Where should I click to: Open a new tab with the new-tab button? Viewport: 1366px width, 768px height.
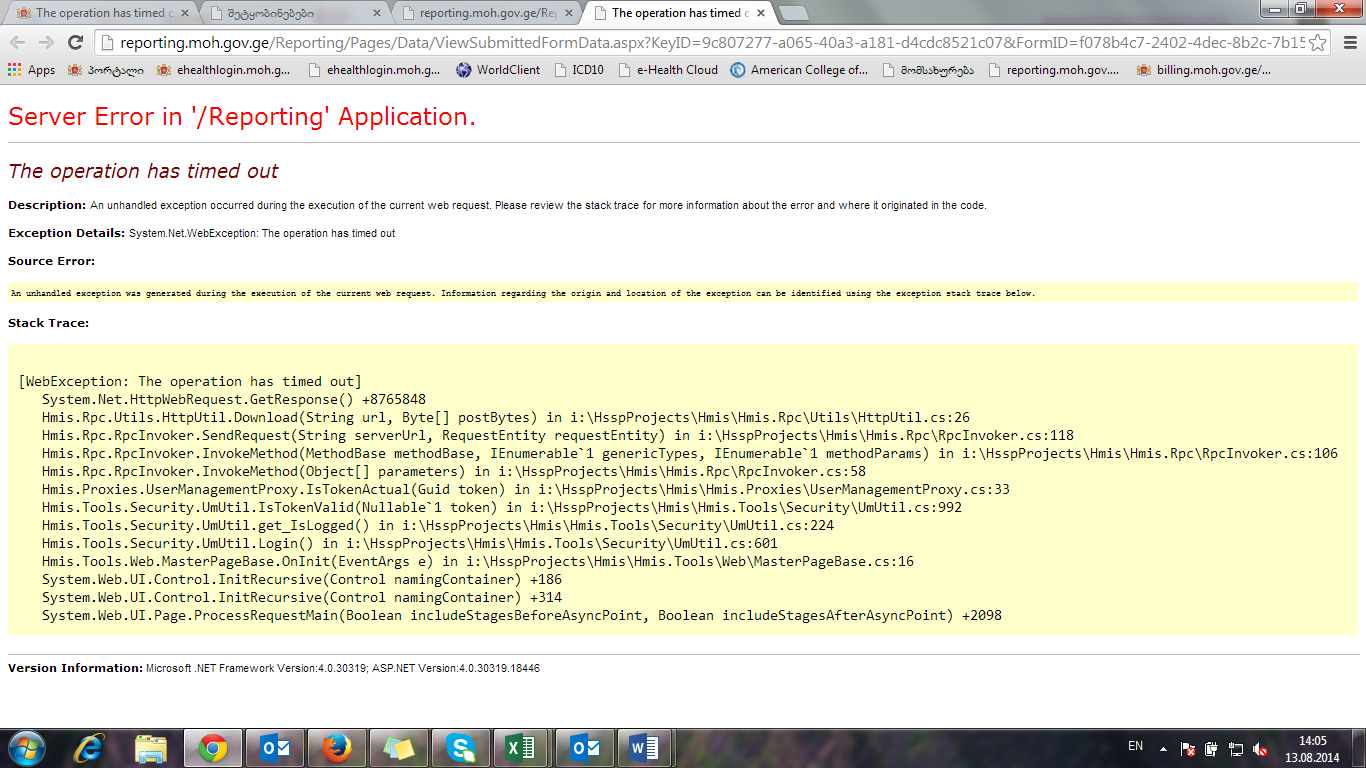point(793,13)
